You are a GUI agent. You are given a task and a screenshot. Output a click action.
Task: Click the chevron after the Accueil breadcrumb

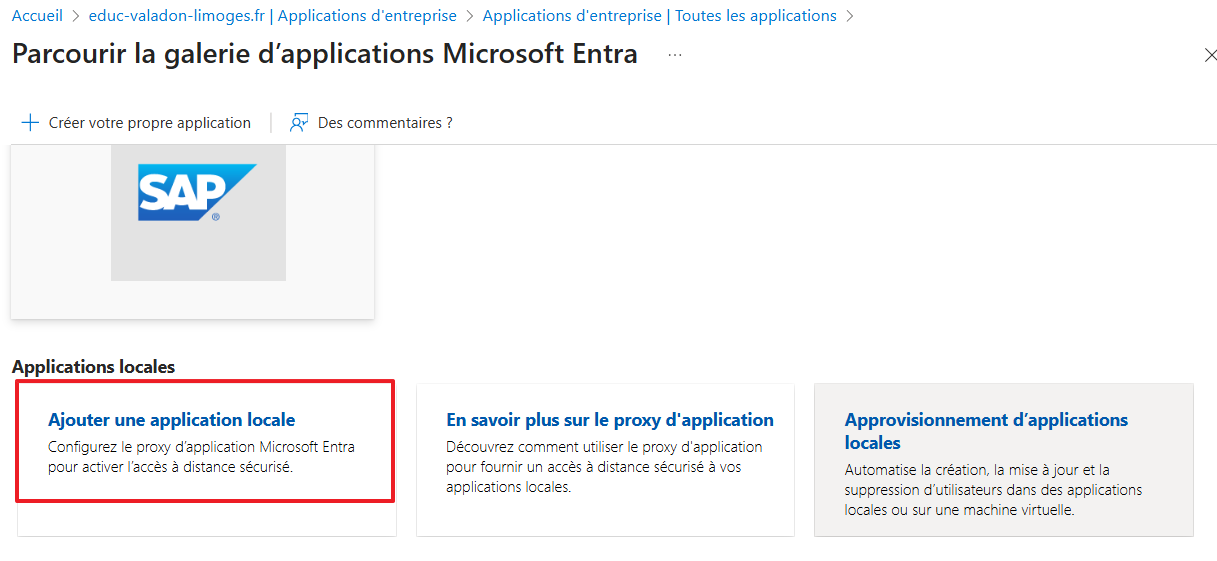tap(76, 16)
